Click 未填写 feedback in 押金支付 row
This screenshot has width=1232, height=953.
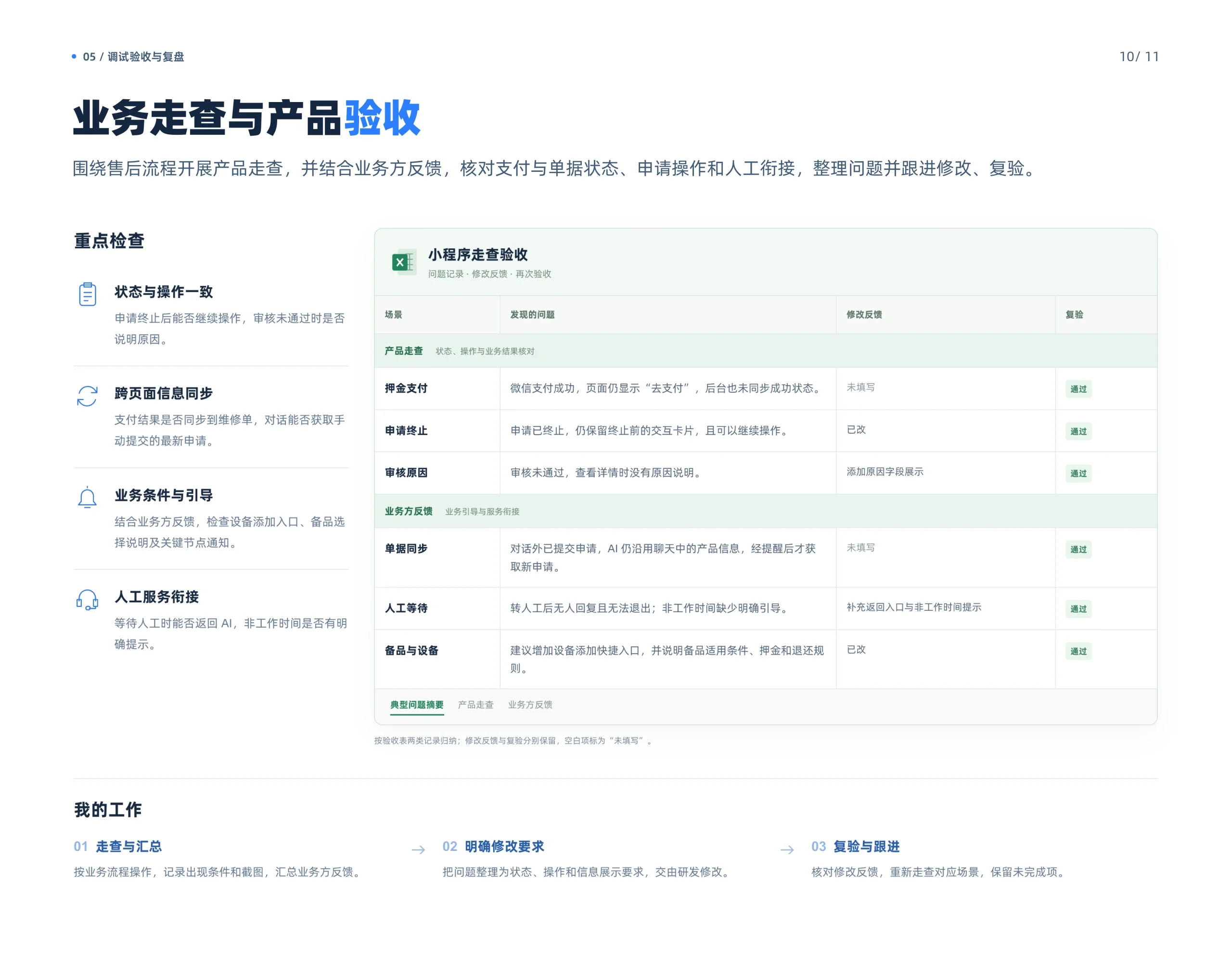[x=861, y=387]
